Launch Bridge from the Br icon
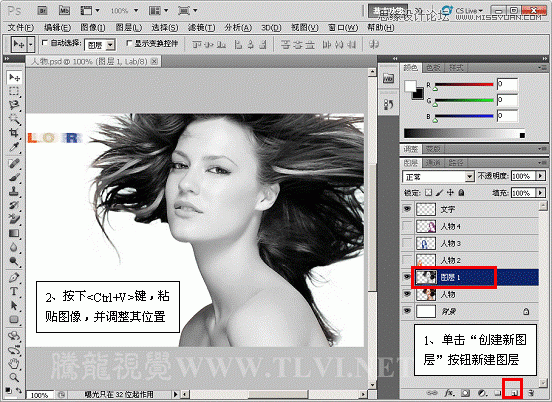This screenshot has width=552, height=402. coord(43,11)
